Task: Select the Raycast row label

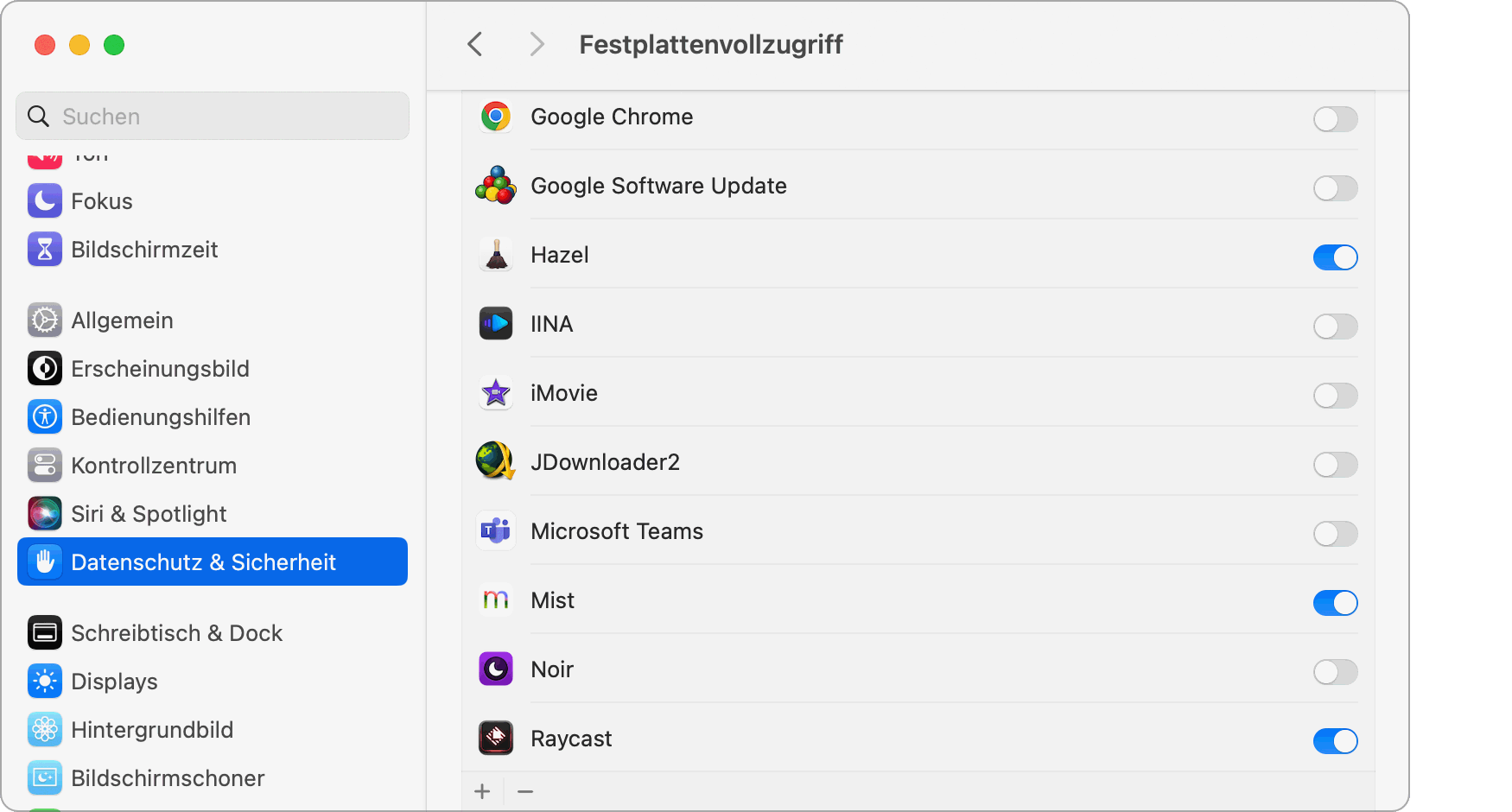Action: tap(571, 739)
